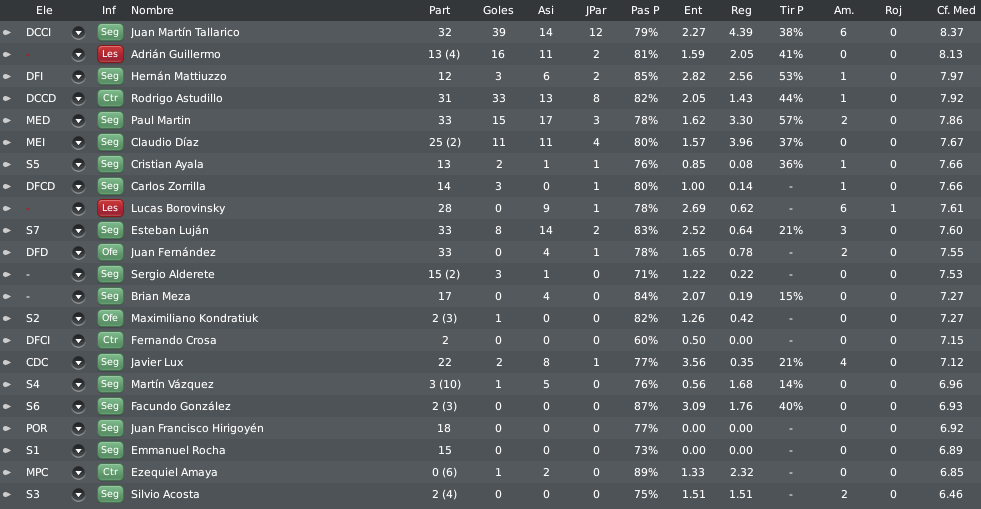Open Juan Francisco Hirigoyén's player profile
The image size is (981, 509).
197,428
